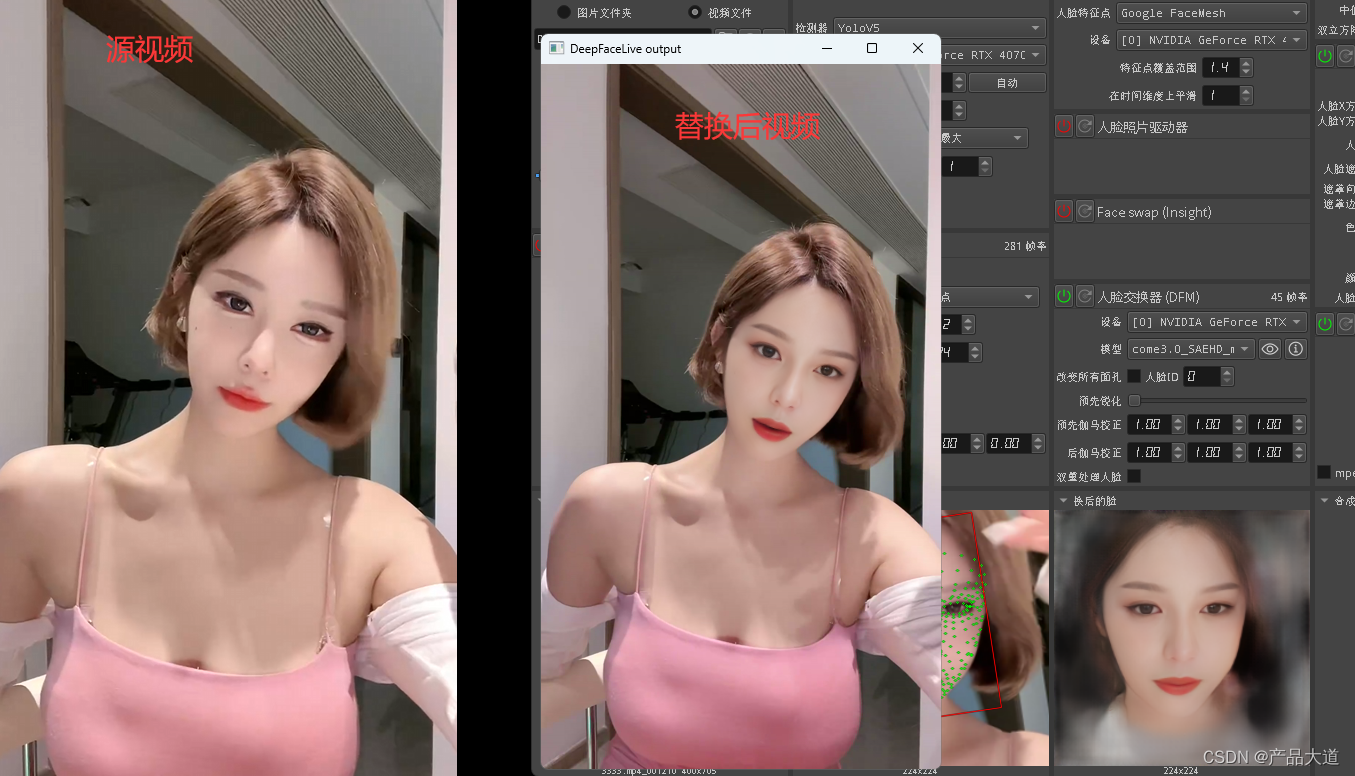Reset the 人脸交换器 (DFM) settings
1355x776 pixels.
click(x=1084, y=296)
